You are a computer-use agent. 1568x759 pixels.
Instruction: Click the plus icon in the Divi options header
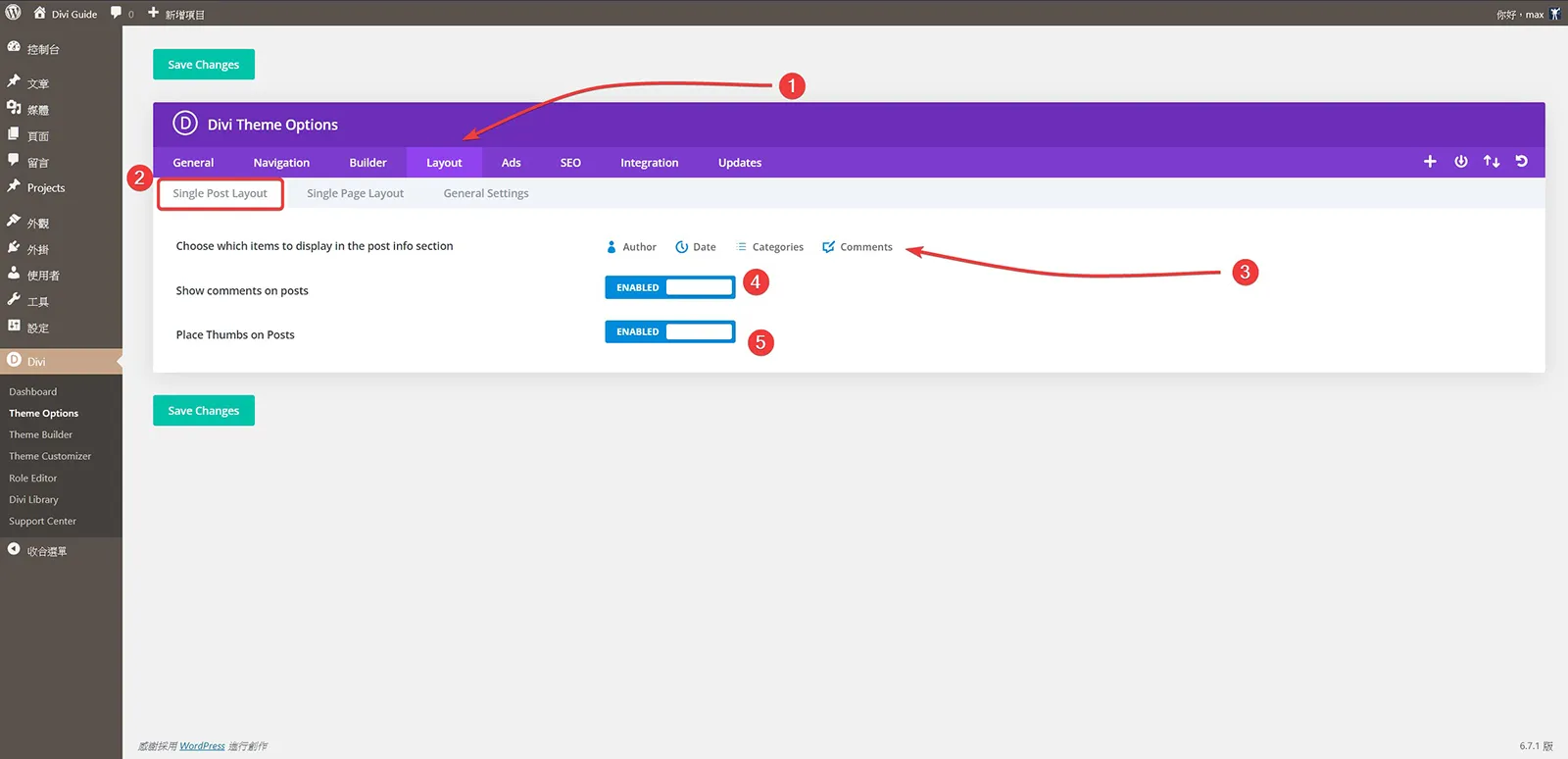click(x=1430, y=162)
